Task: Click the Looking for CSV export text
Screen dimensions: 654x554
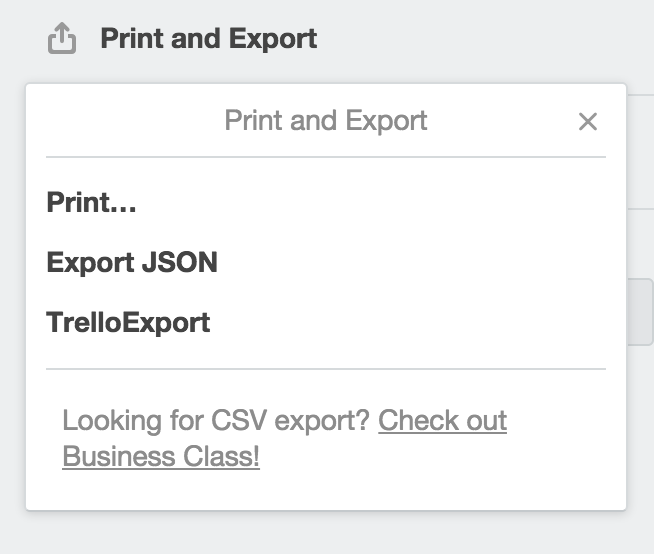Action: [x=216, y=420]
